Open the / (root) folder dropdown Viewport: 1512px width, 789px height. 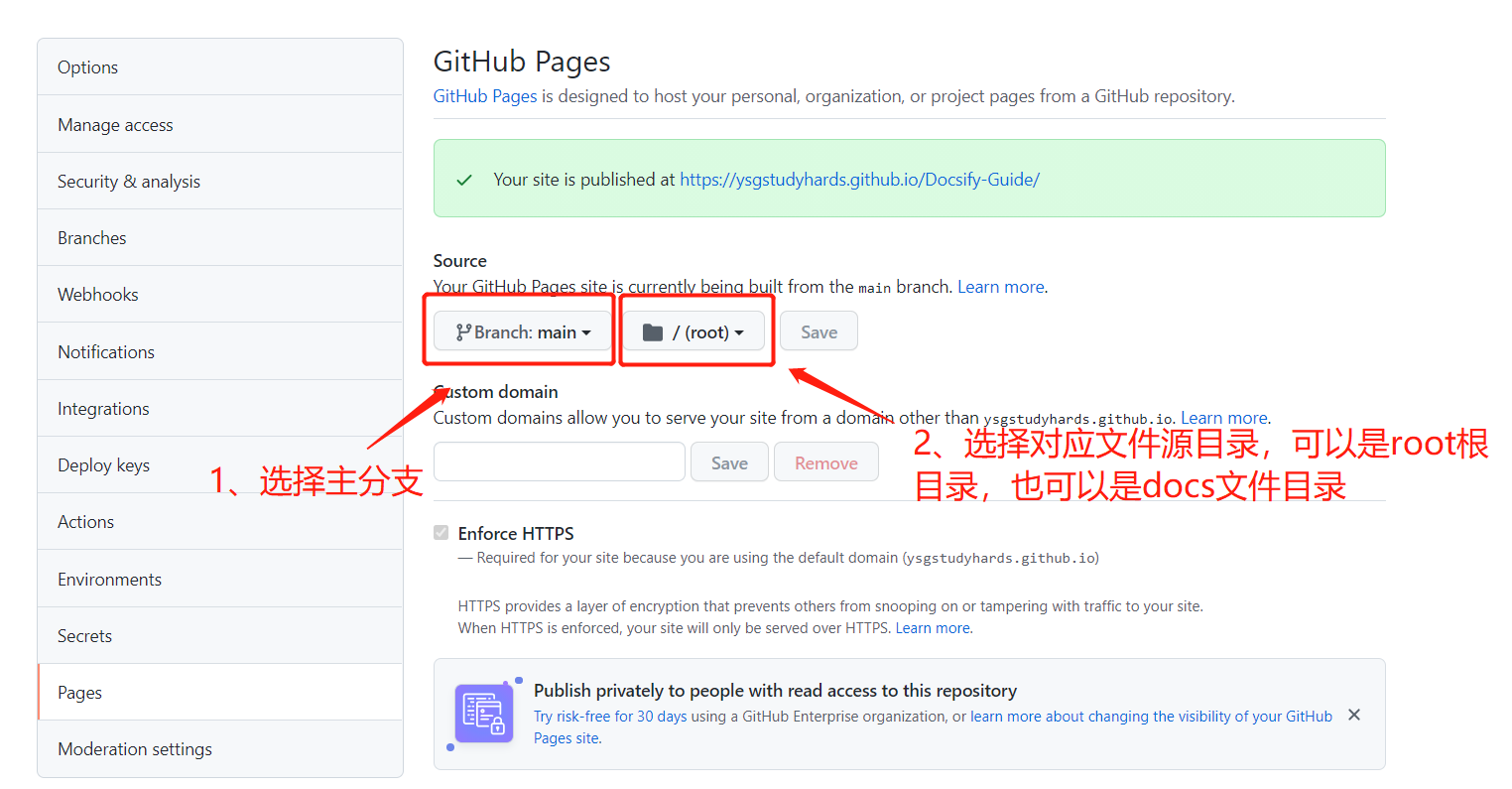click(x=693, y=331)
